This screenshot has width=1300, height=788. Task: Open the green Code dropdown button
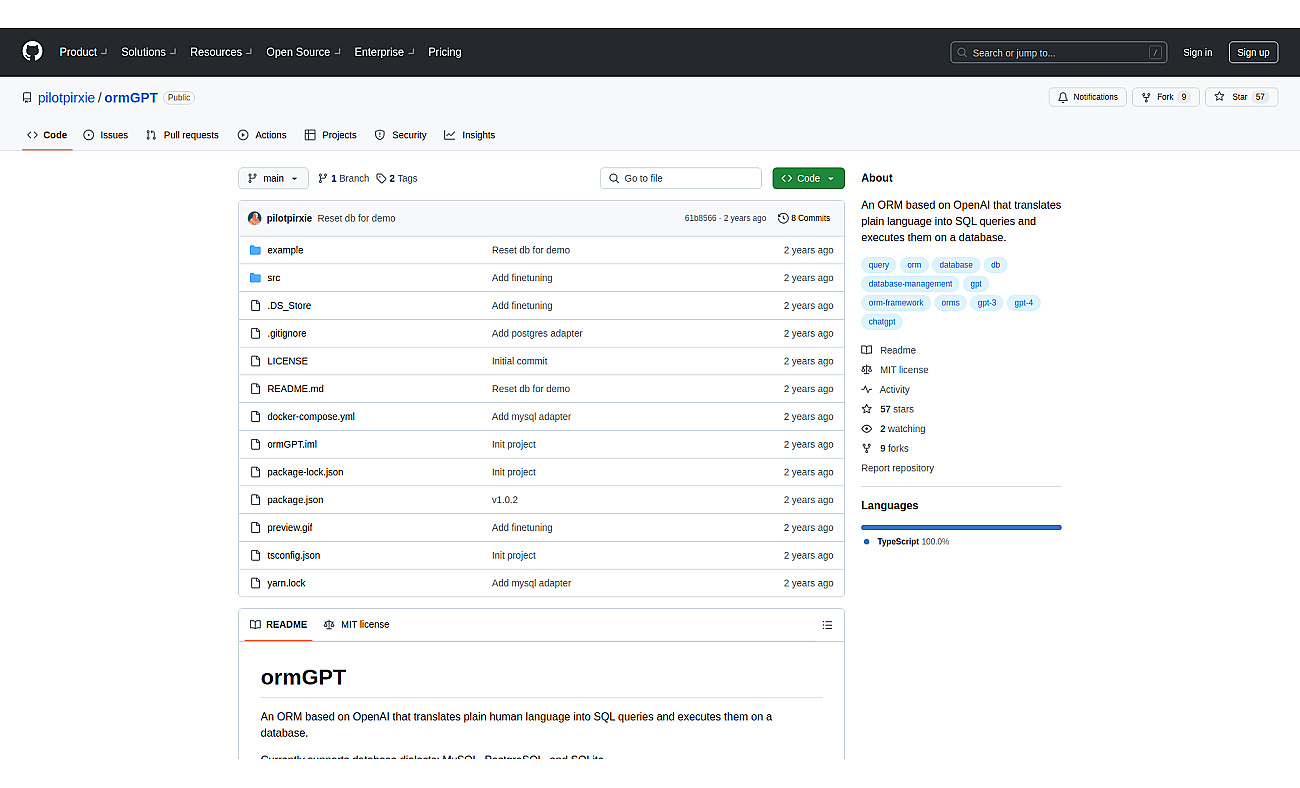tap(808, 178)
